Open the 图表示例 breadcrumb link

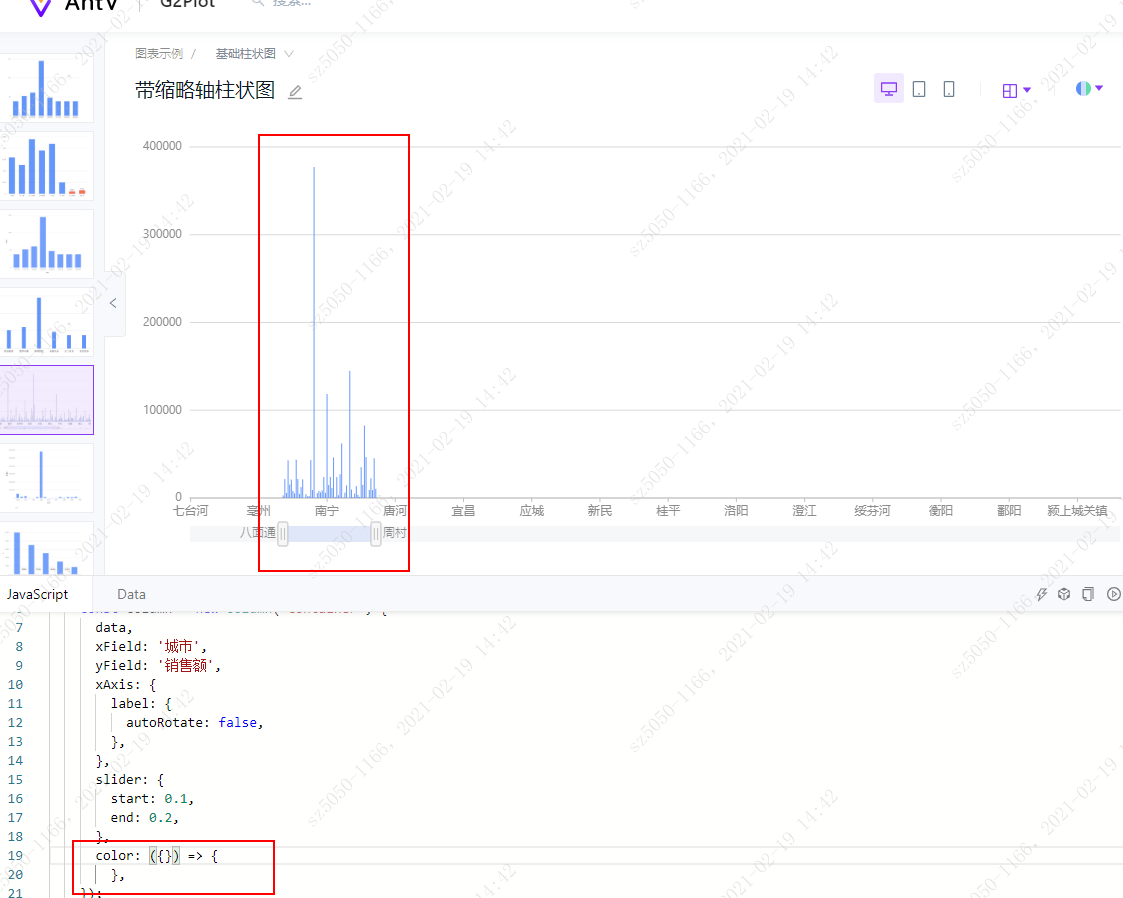click(159, 53)
